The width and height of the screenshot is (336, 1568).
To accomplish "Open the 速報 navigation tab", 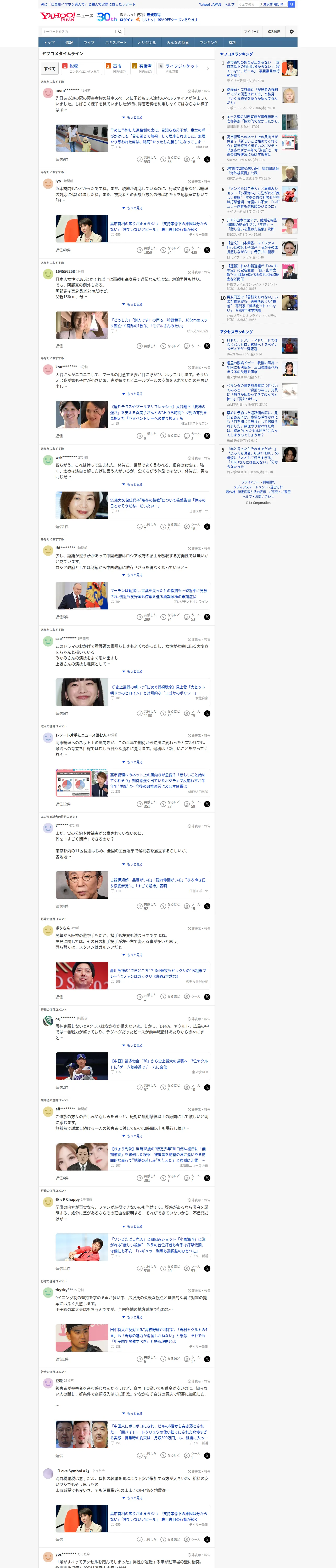I will pyautogui.click(x=69, y=43).
